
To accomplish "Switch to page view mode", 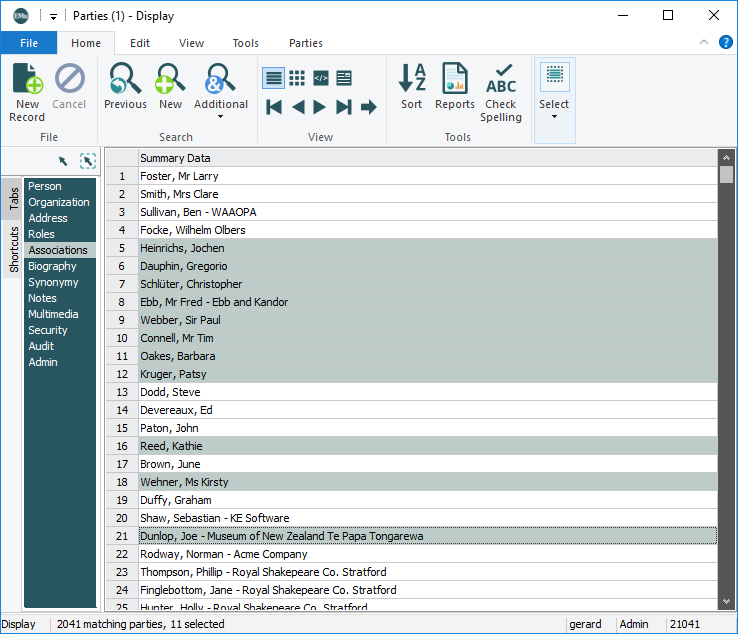I will 344,77.
